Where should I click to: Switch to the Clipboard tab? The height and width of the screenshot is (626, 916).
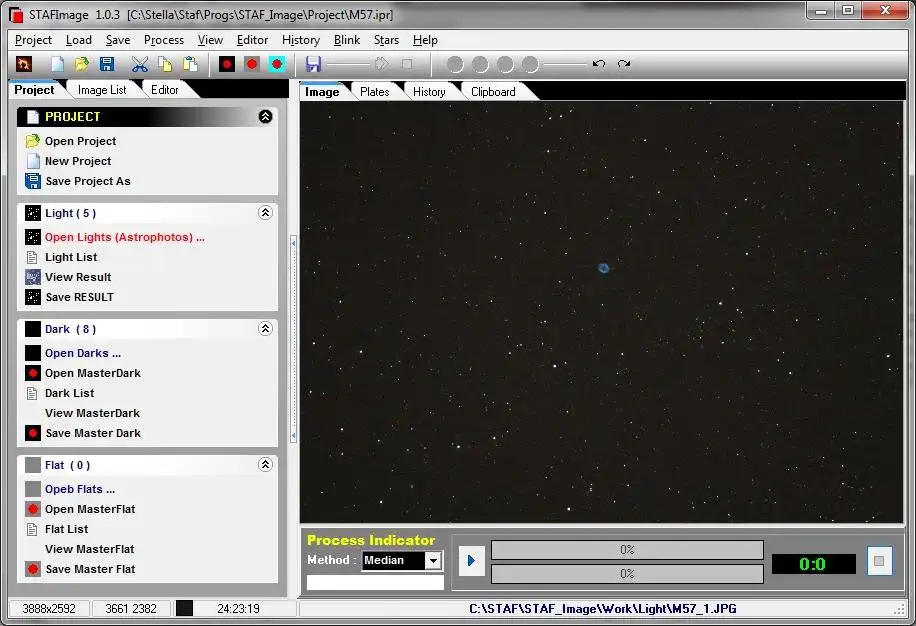(x=493, y=92)
